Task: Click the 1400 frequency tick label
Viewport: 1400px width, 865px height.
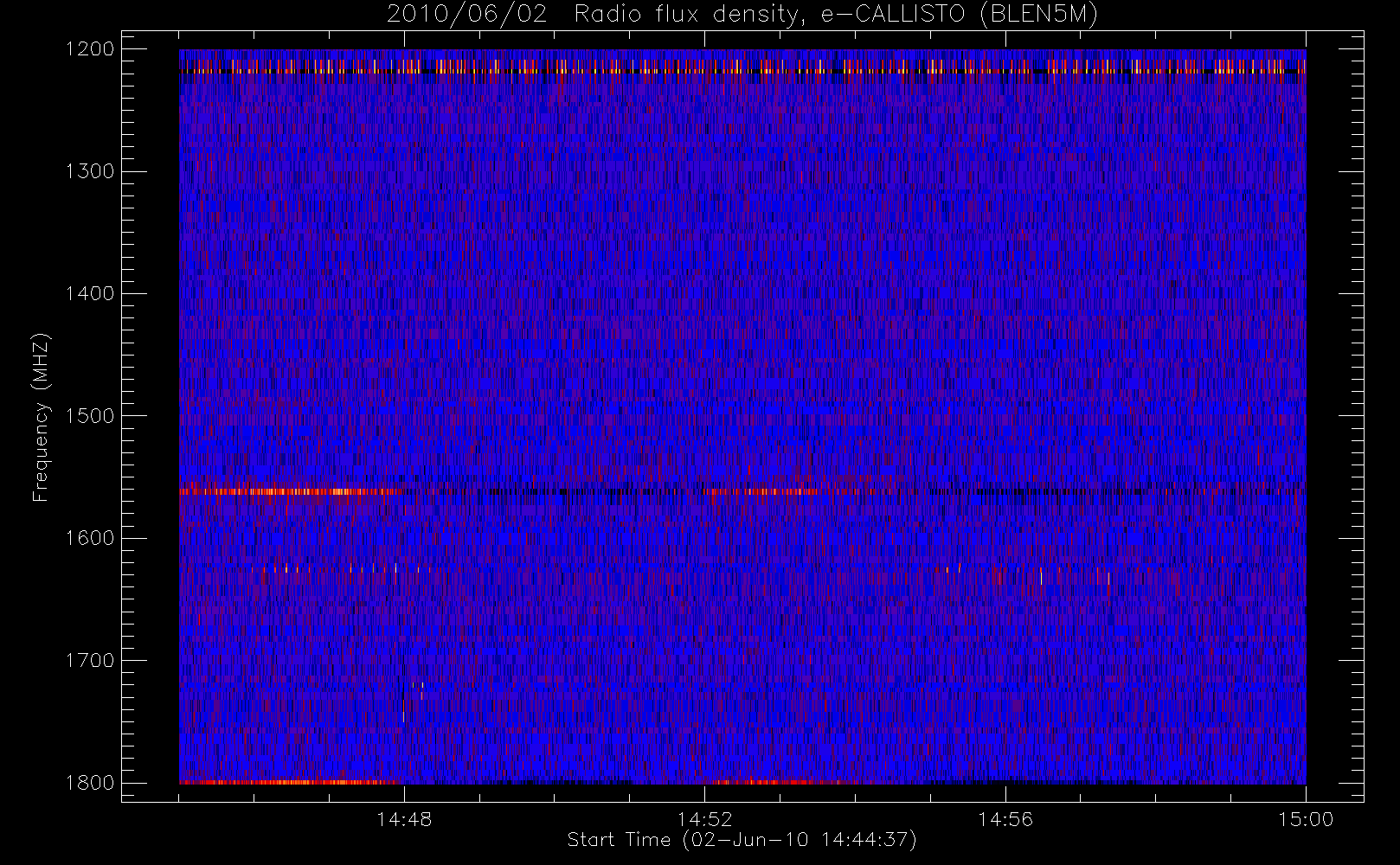Action: pyautogui.click(x=90, y=294)
